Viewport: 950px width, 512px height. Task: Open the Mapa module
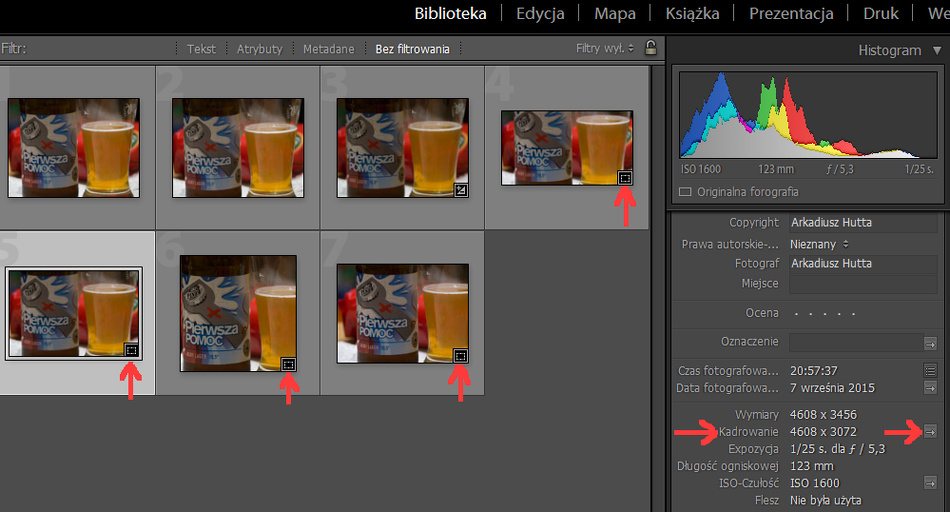pos(614,14)
